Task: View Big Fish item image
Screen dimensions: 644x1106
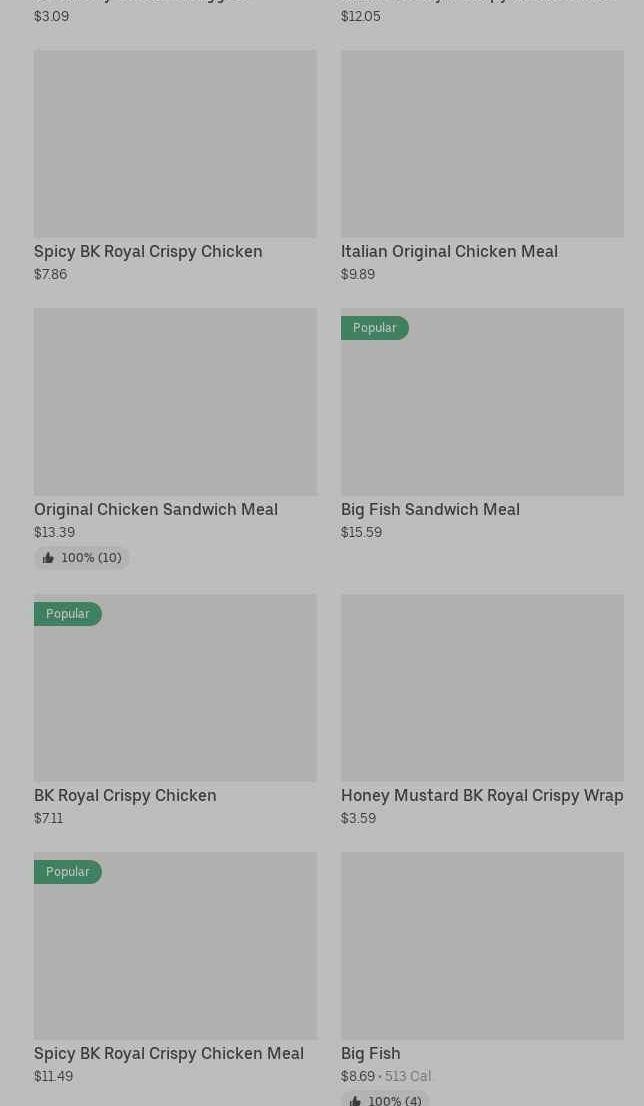Action: pos(482,946)
